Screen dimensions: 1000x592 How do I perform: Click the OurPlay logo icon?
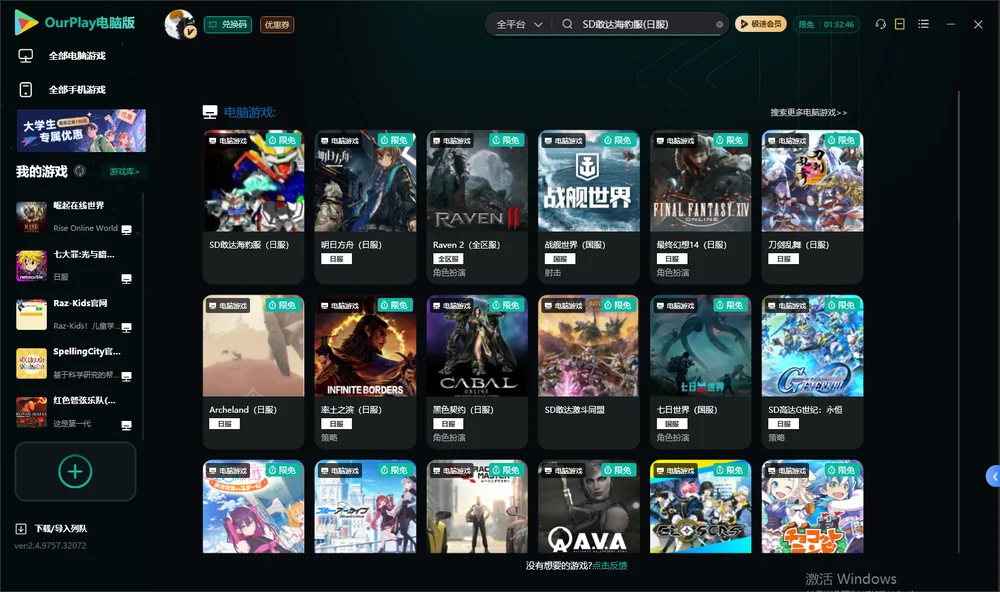tap(26, 23)
